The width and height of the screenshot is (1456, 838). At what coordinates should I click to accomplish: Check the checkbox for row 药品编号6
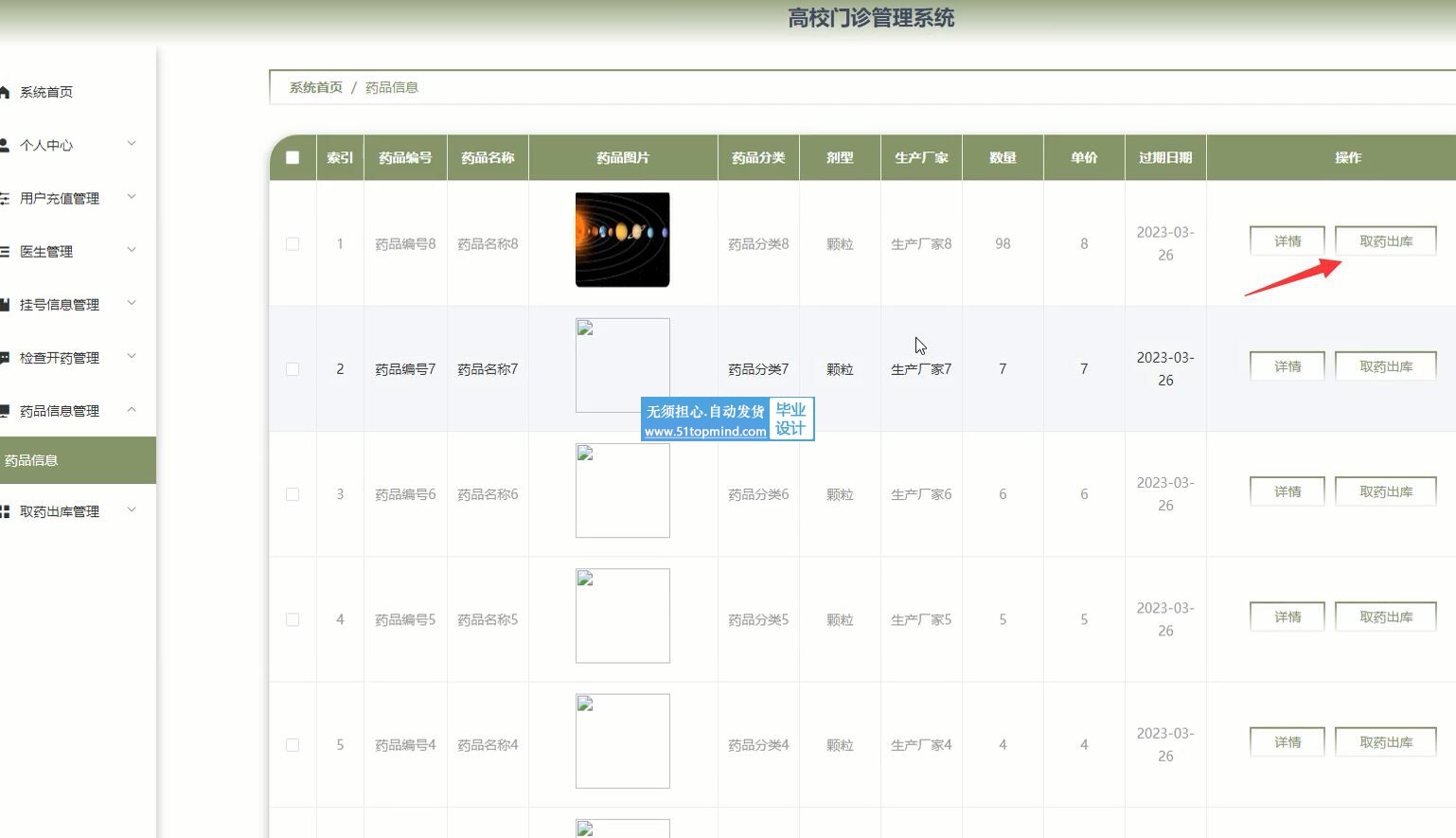tap(293, 494)
